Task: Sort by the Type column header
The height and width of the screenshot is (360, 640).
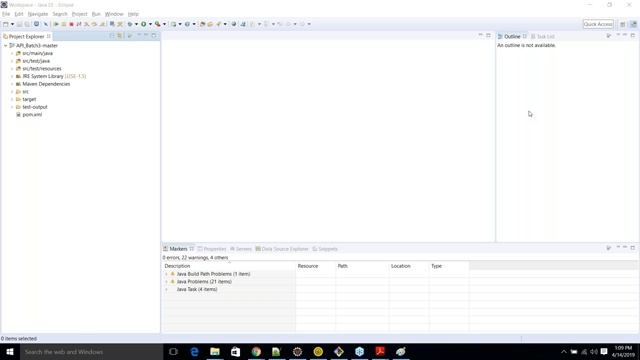Action: pos(449,266)
